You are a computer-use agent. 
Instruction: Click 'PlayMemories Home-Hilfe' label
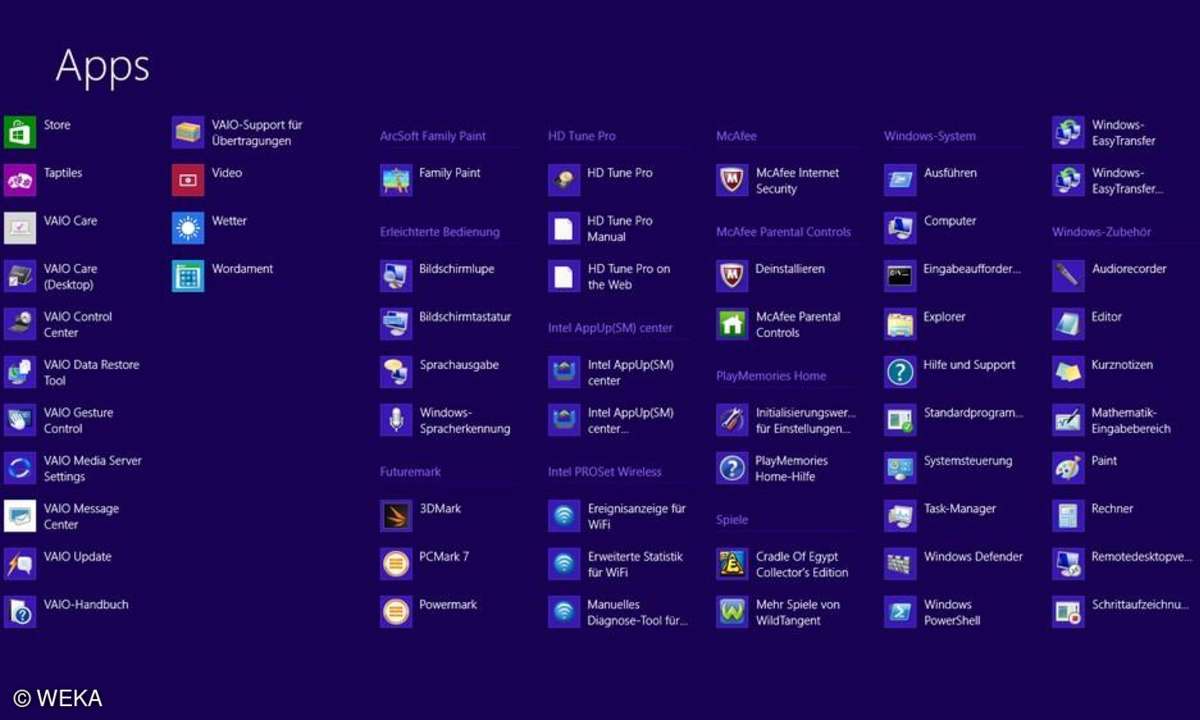point(792,469)
